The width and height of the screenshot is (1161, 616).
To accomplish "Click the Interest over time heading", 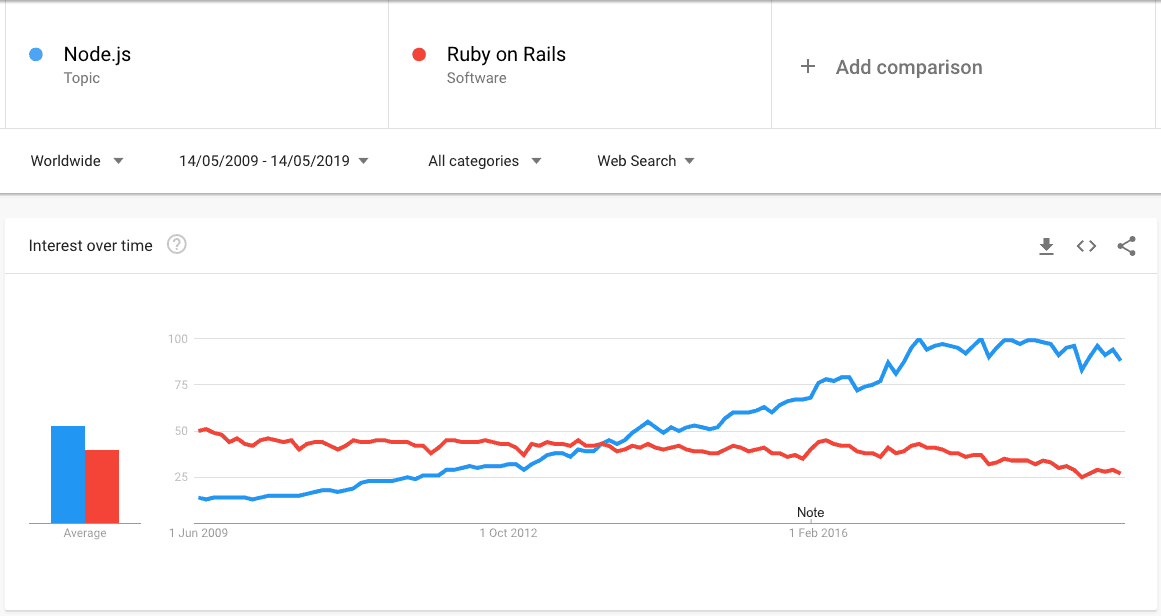I will [90, 245].
